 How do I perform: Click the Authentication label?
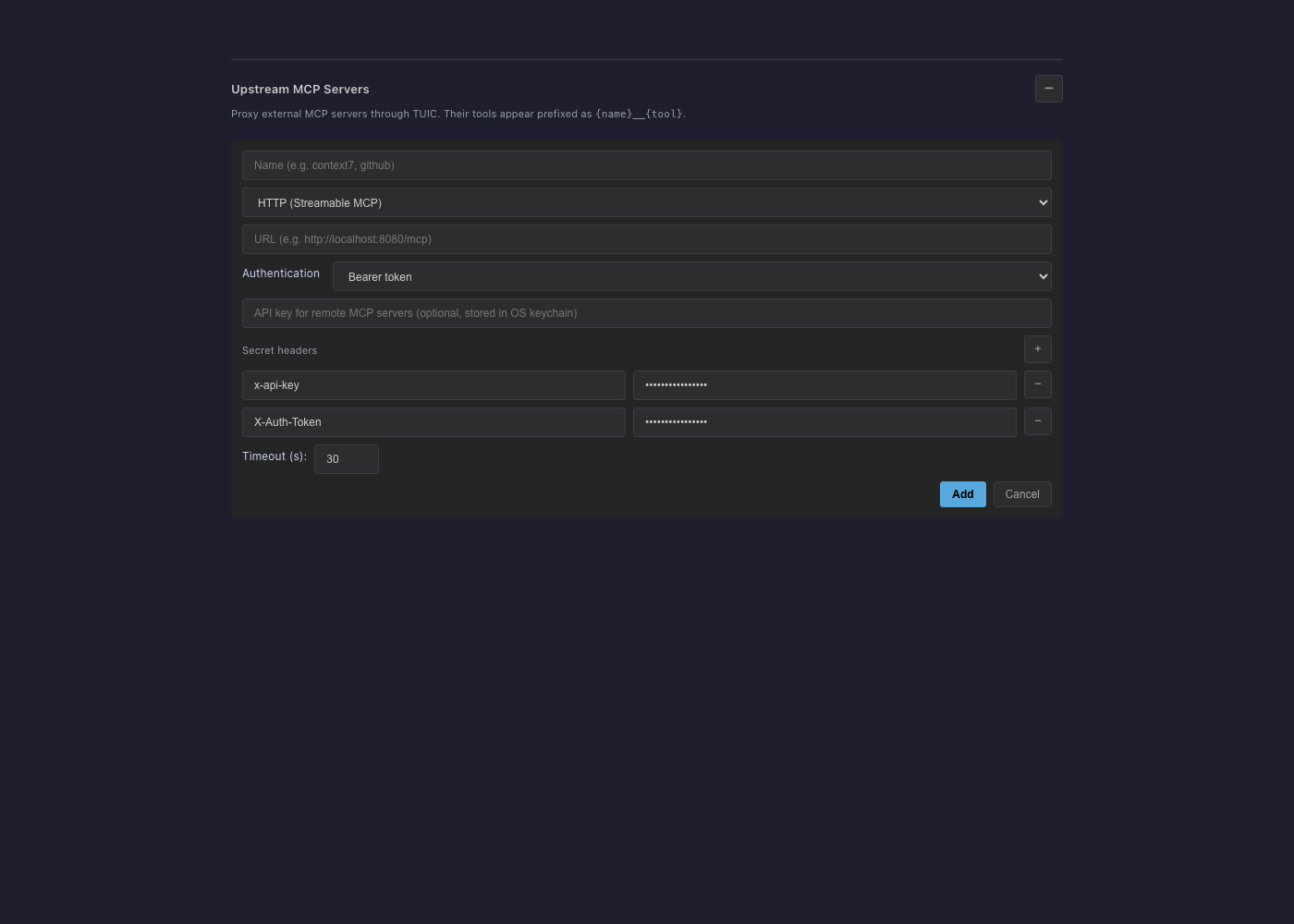(281, 274)
